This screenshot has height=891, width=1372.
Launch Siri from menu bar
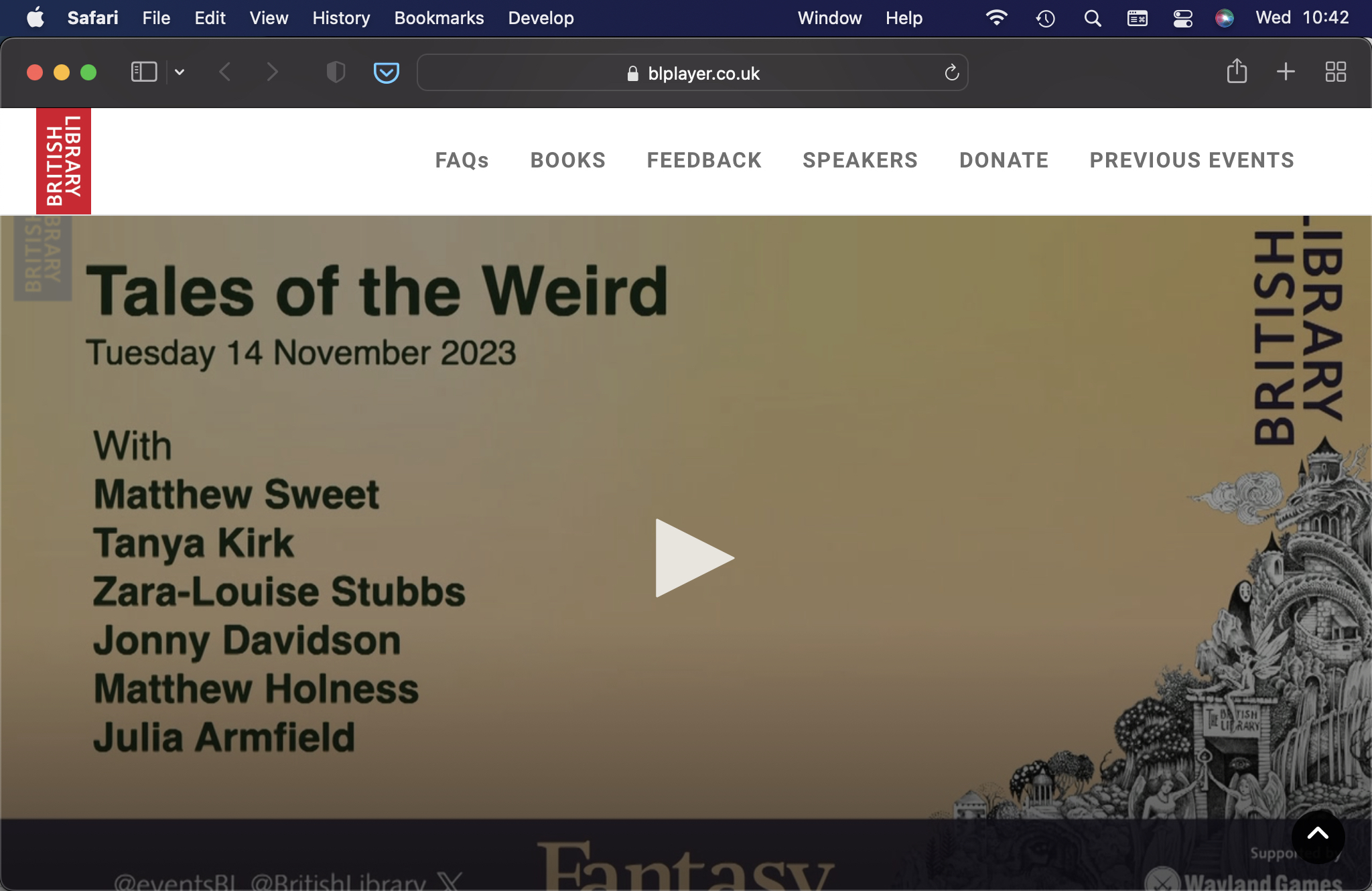click(x=1225, y=18)
